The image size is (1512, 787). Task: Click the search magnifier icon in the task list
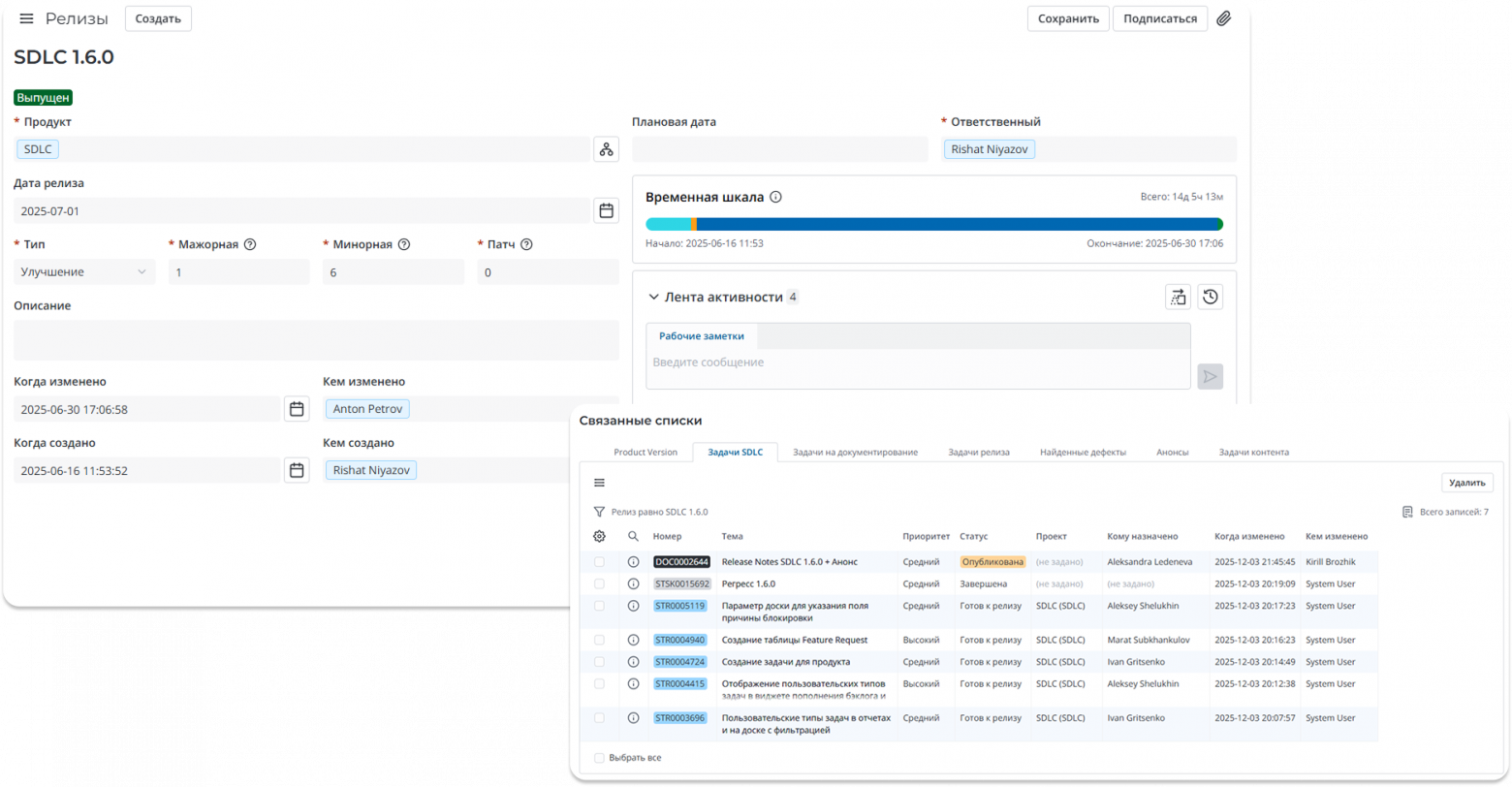pyautogui.click(x=635, y=536)
